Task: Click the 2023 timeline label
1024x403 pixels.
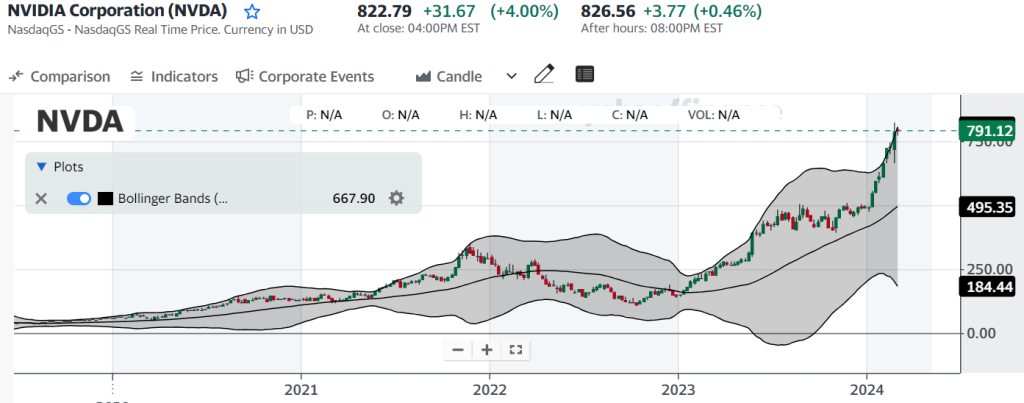Action: [679, 390]
